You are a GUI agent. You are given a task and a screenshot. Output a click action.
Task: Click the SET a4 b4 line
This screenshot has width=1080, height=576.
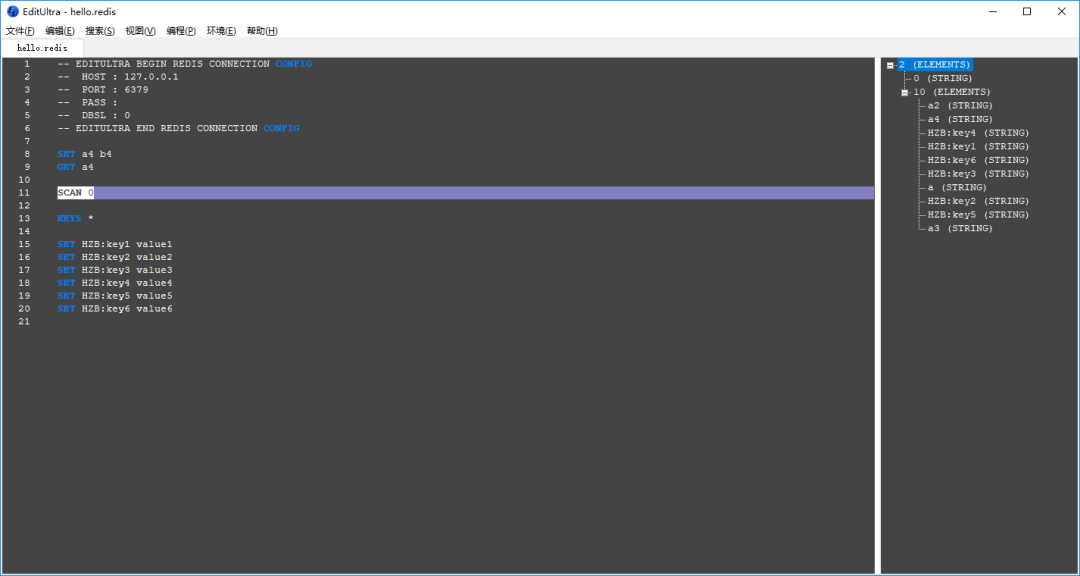coord(85,154)
